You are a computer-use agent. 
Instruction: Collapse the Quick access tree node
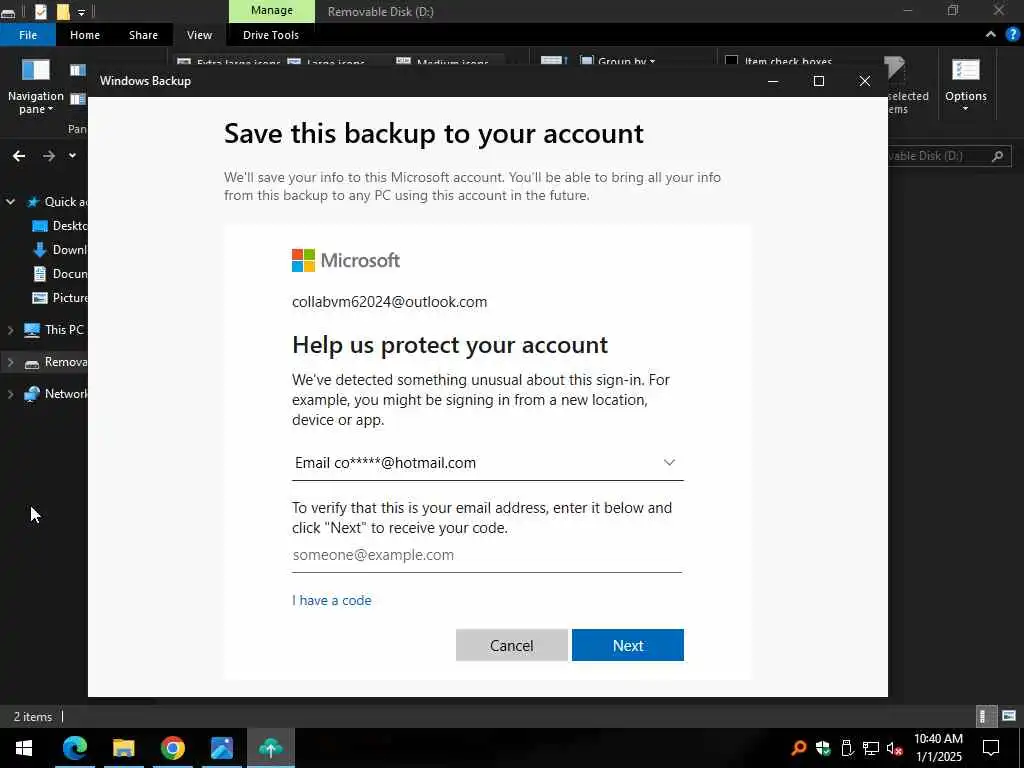[x=10, y=202]
